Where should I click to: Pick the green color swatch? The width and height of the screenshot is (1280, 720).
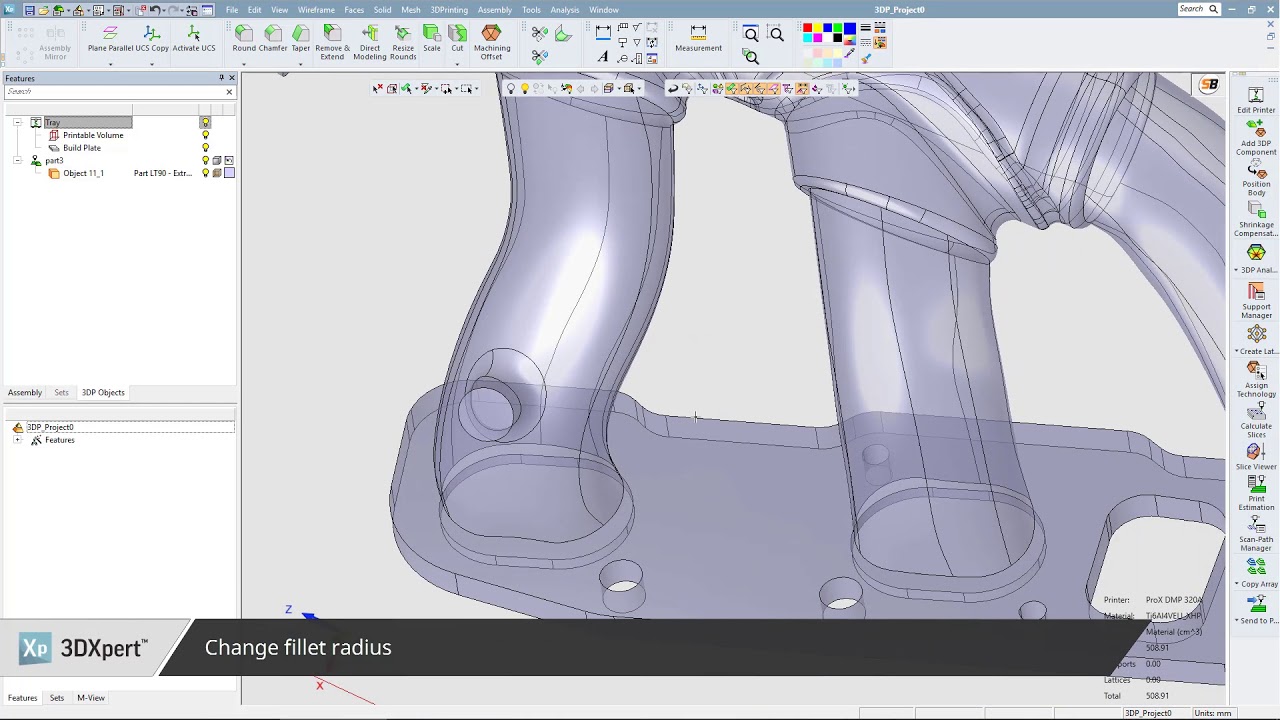point(839,28)
